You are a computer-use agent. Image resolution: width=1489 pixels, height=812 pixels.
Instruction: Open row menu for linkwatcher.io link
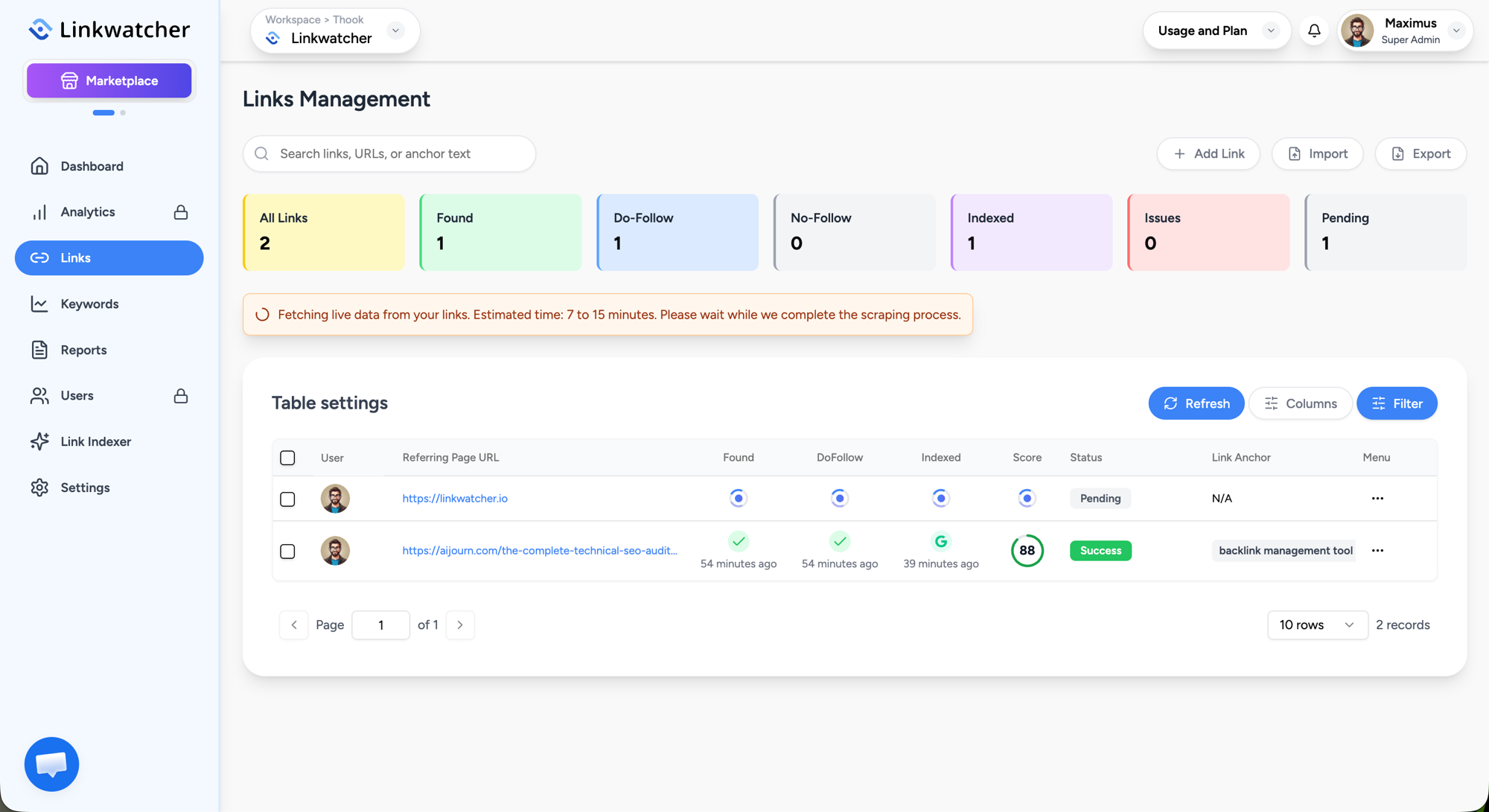(1377, 499)
